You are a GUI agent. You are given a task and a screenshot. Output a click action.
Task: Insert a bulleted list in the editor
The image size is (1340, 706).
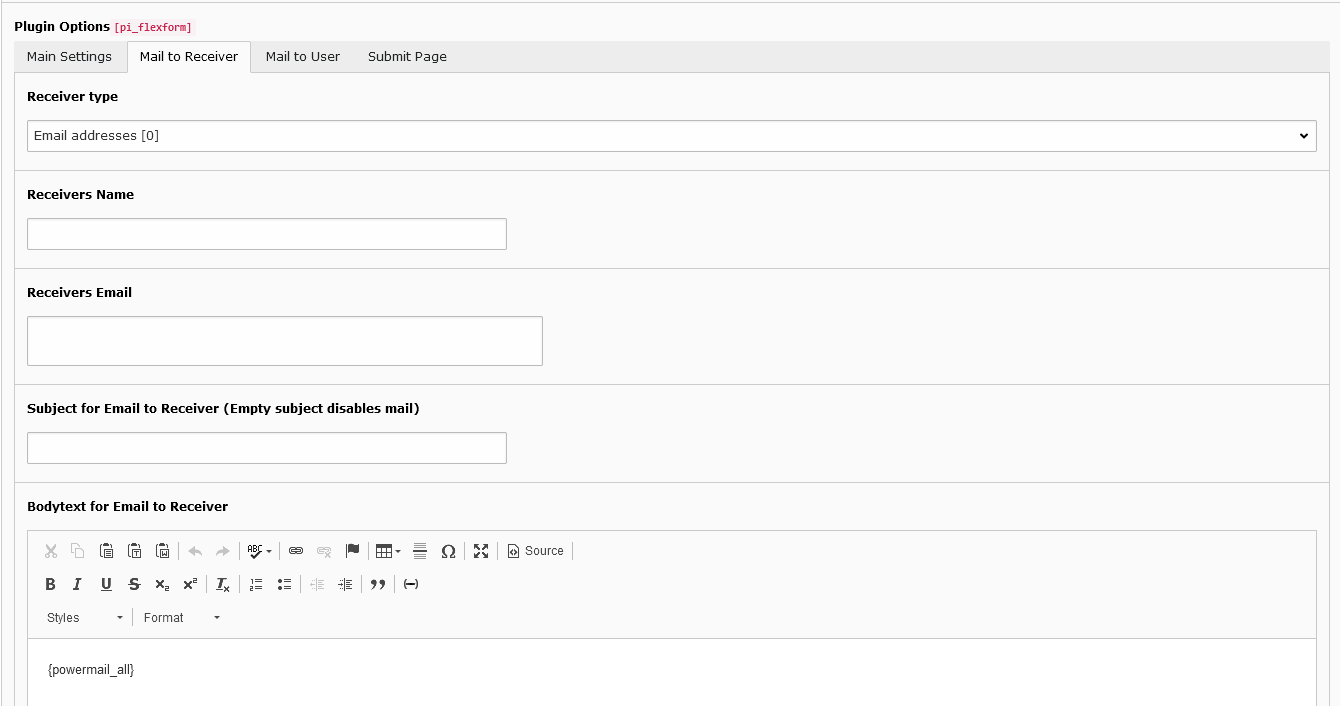284,584
